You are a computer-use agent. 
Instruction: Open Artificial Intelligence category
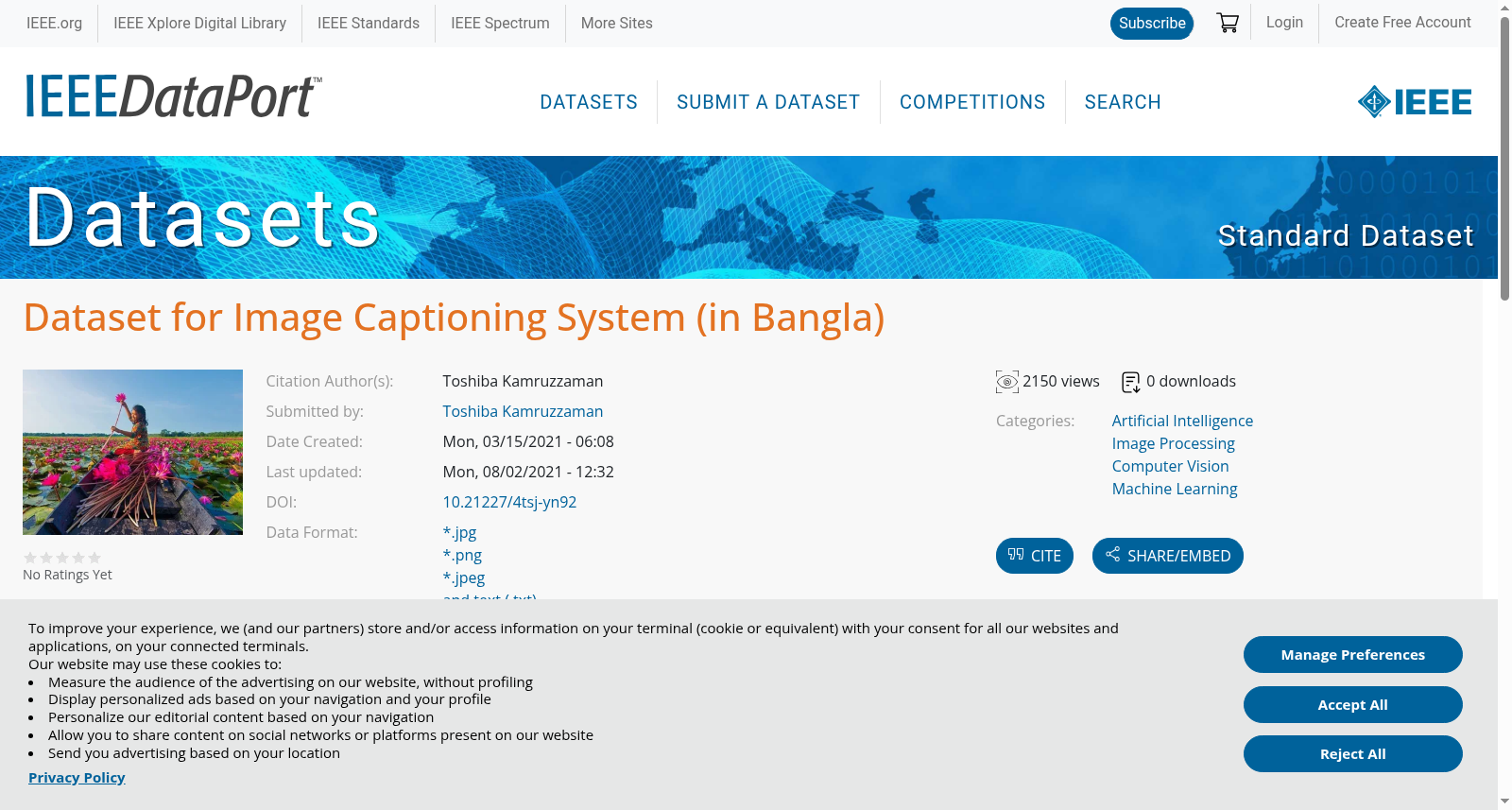pyautogui.click(x=1182, y=422)
